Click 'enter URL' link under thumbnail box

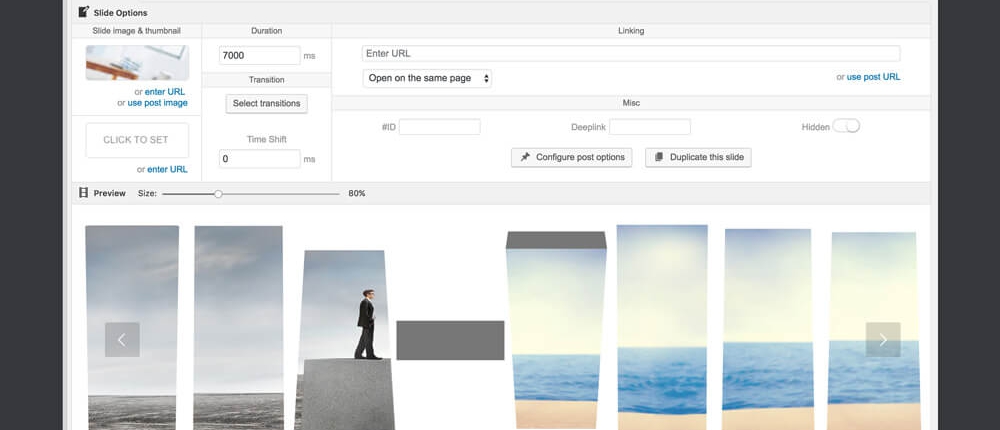tap(167, 169)
